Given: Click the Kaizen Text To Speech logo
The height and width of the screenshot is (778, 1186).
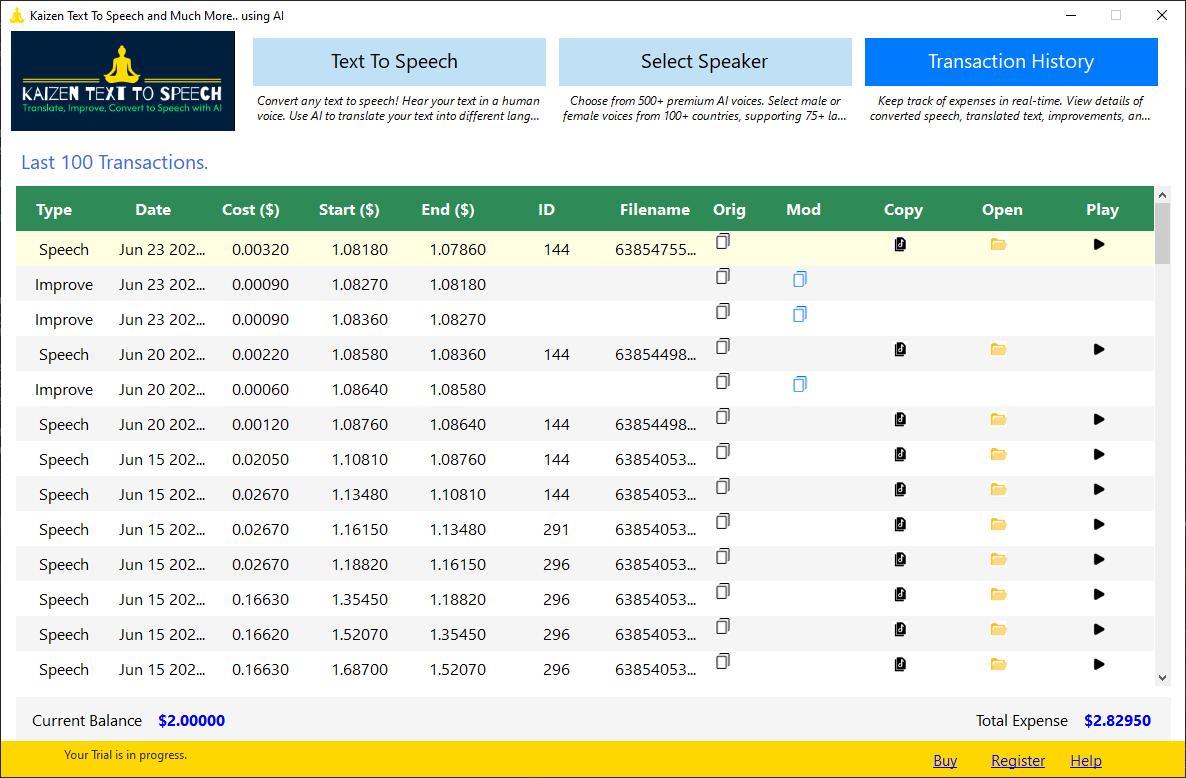Looking at the screenshot, I should pos(123,81).
